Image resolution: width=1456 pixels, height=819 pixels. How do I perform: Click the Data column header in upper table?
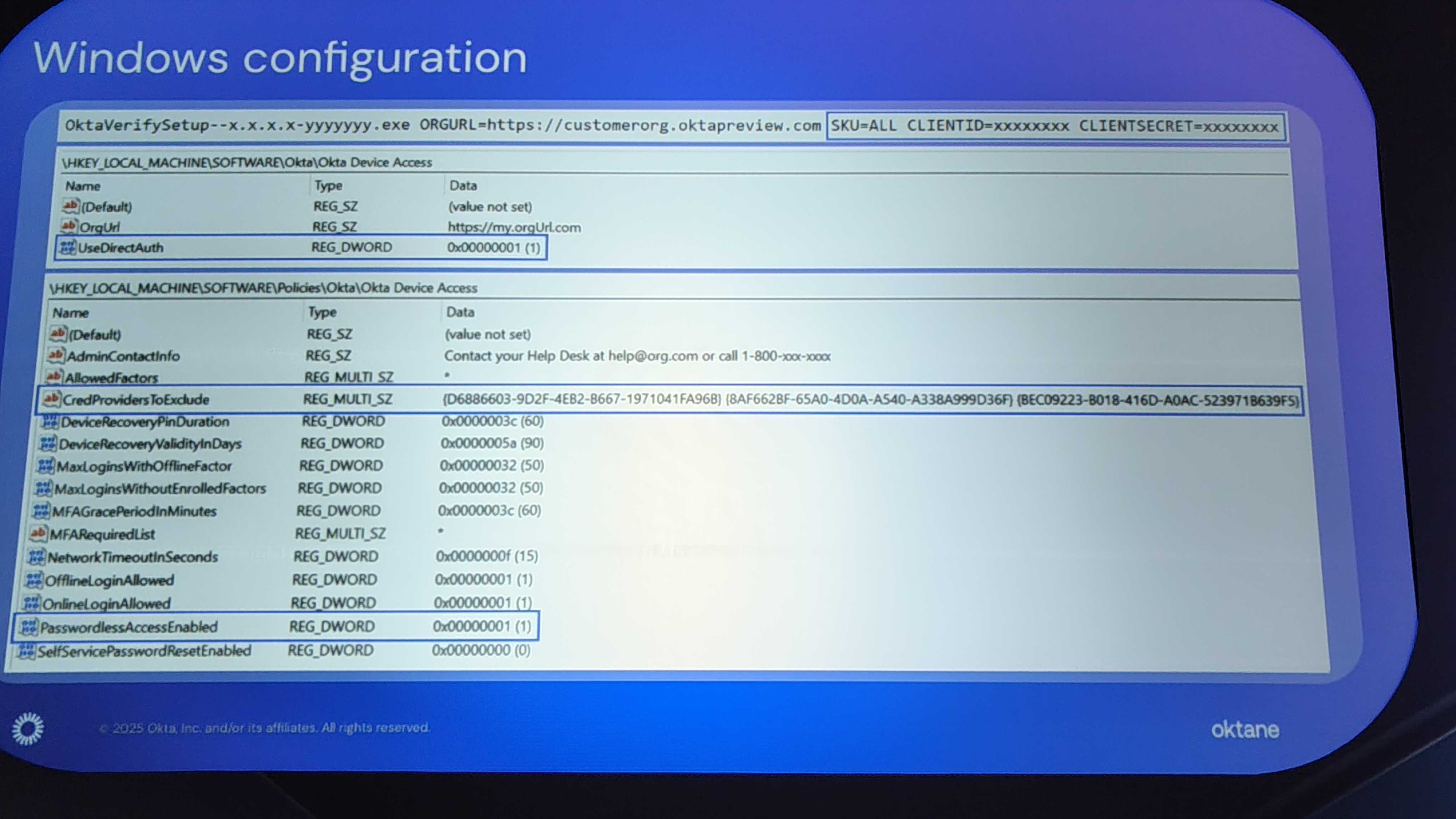point(463,185)
